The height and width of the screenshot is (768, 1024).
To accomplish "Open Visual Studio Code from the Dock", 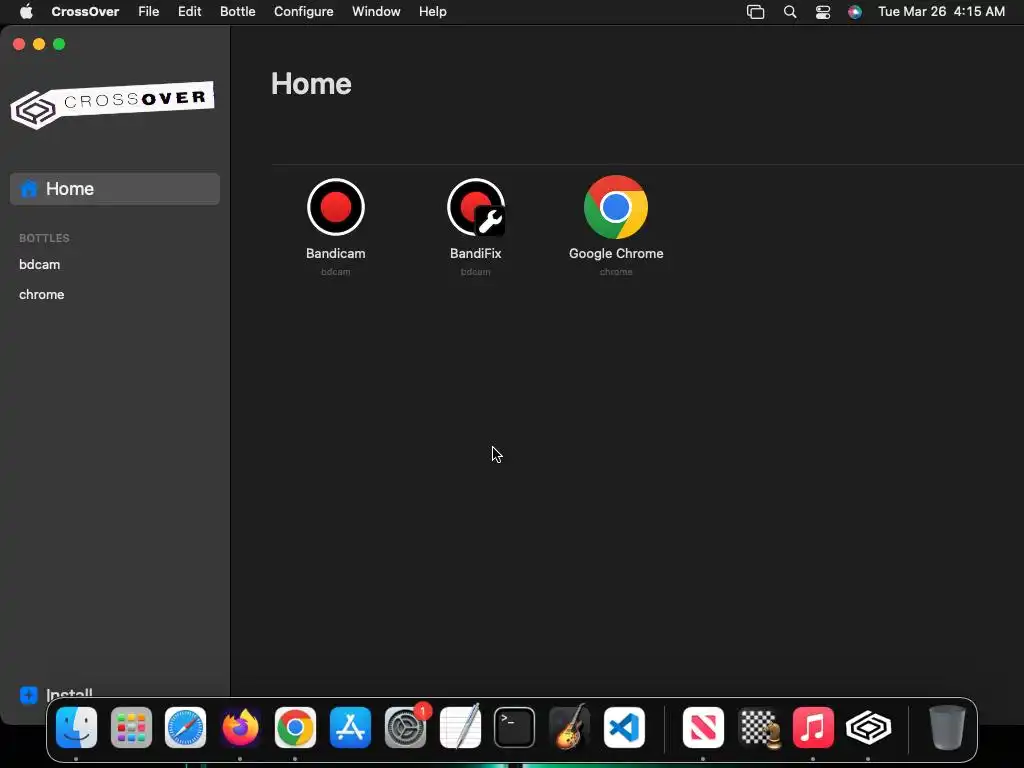I will (x=624, y=727).
